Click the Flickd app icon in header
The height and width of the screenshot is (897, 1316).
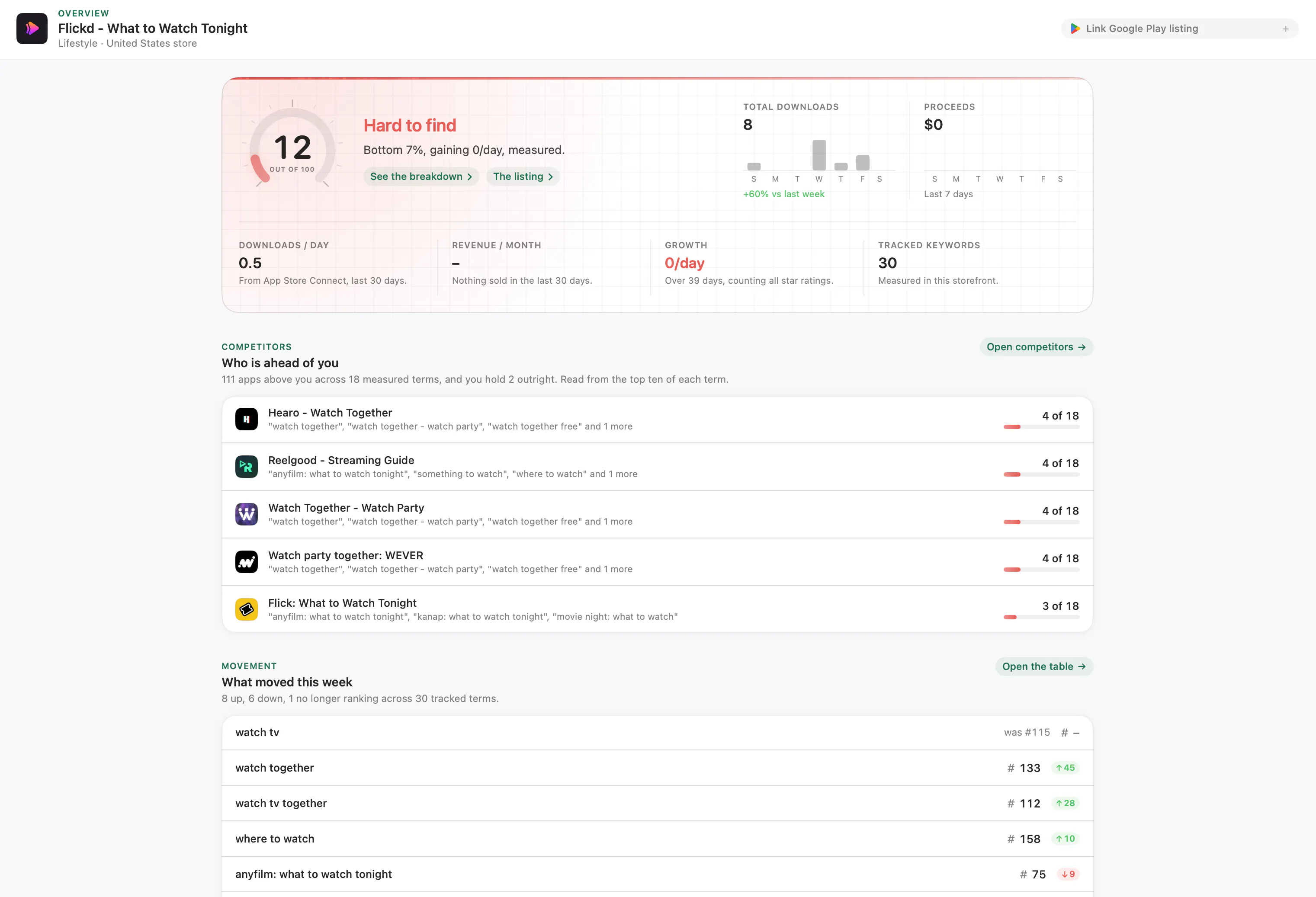click(32, 28)
